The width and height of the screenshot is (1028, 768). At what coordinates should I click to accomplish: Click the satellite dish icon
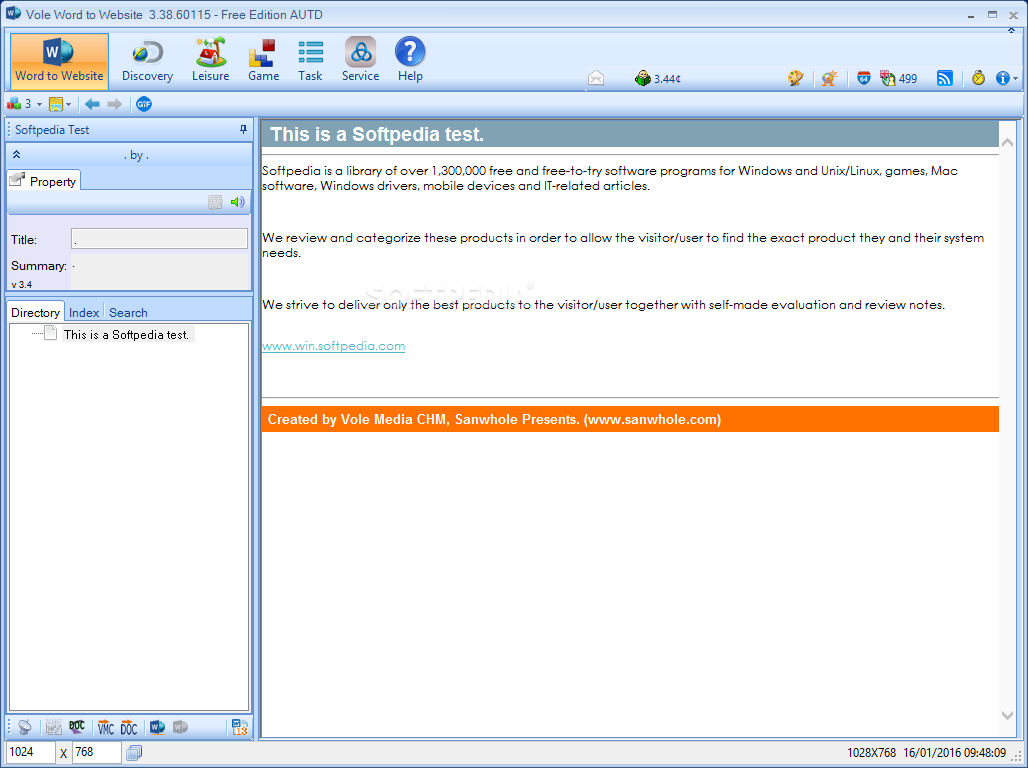pyautogui.click(x=24, y=727)
